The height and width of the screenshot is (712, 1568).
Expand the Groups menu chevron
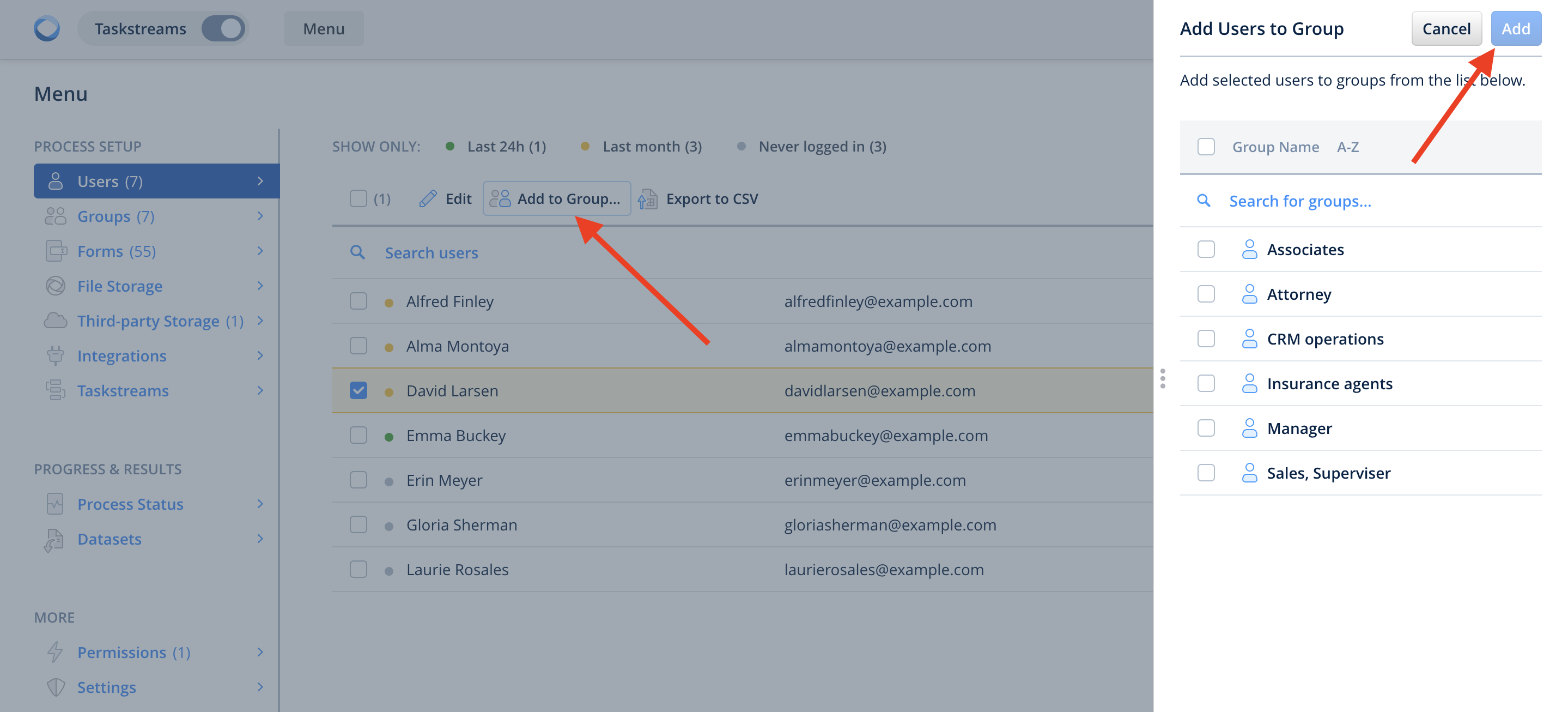(260, 216)
